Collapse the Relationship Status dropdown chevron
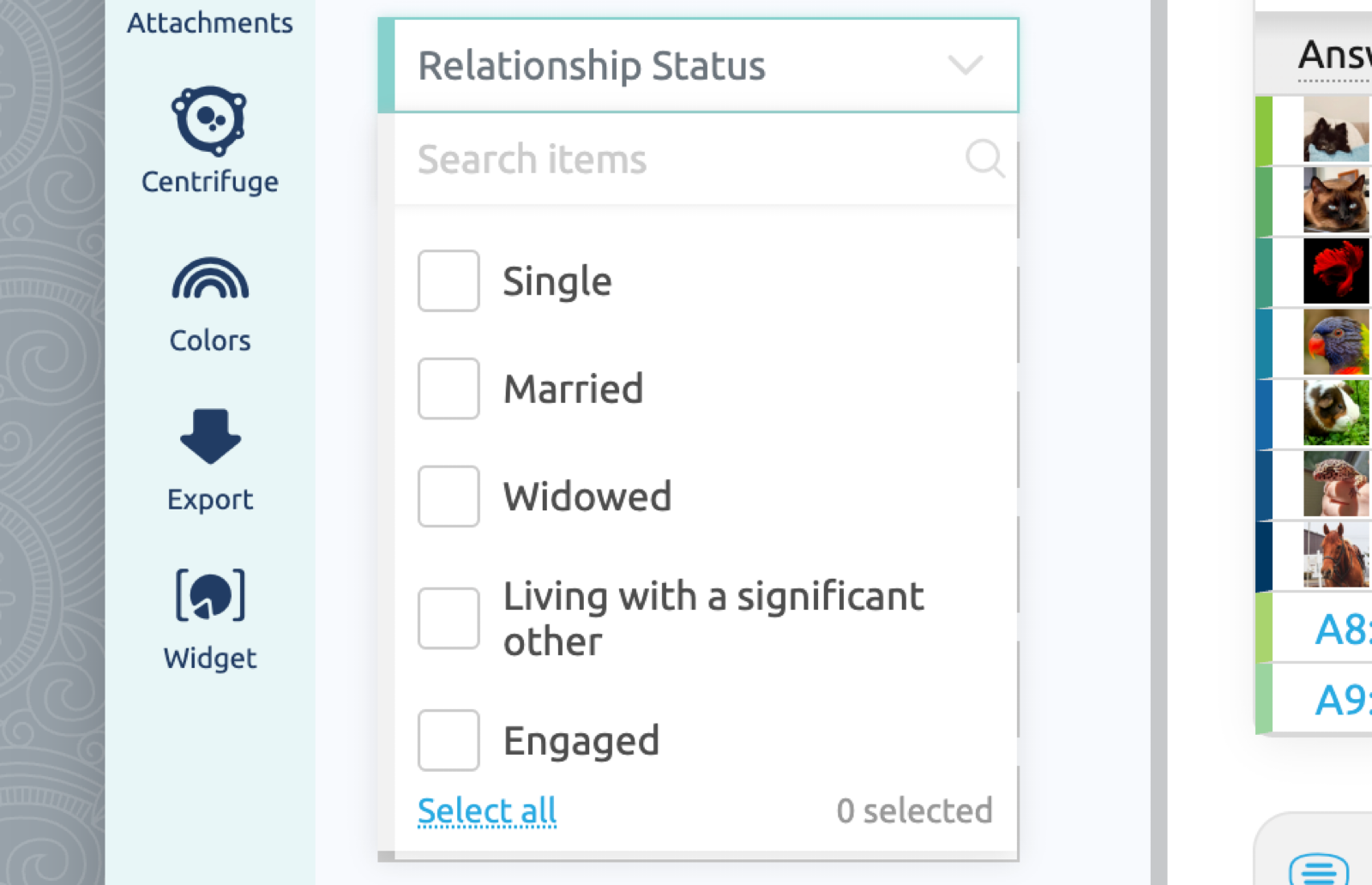The height and width of the screenshot is (885, 1372). coord(965,65)
